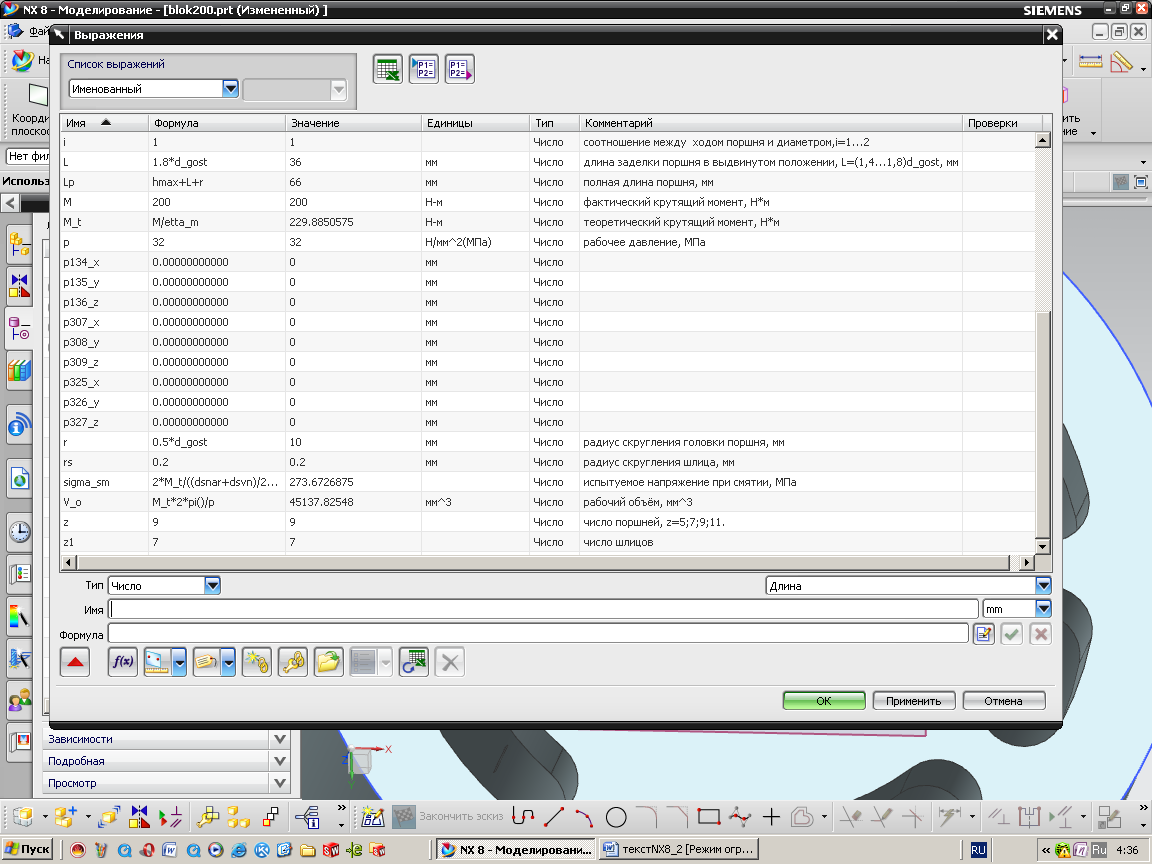Create single interpart expression link icon
The height and width of the screenshot is (864, 1152).
point(257,662)
